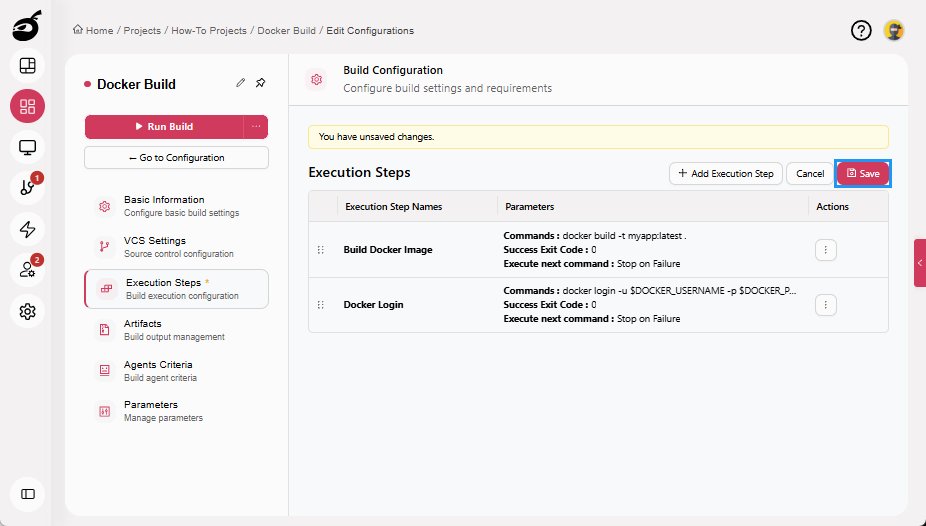Open the branch icon with badge 1
The width and height of the screenshot is (926, 526).
click(x=27, y=188)
